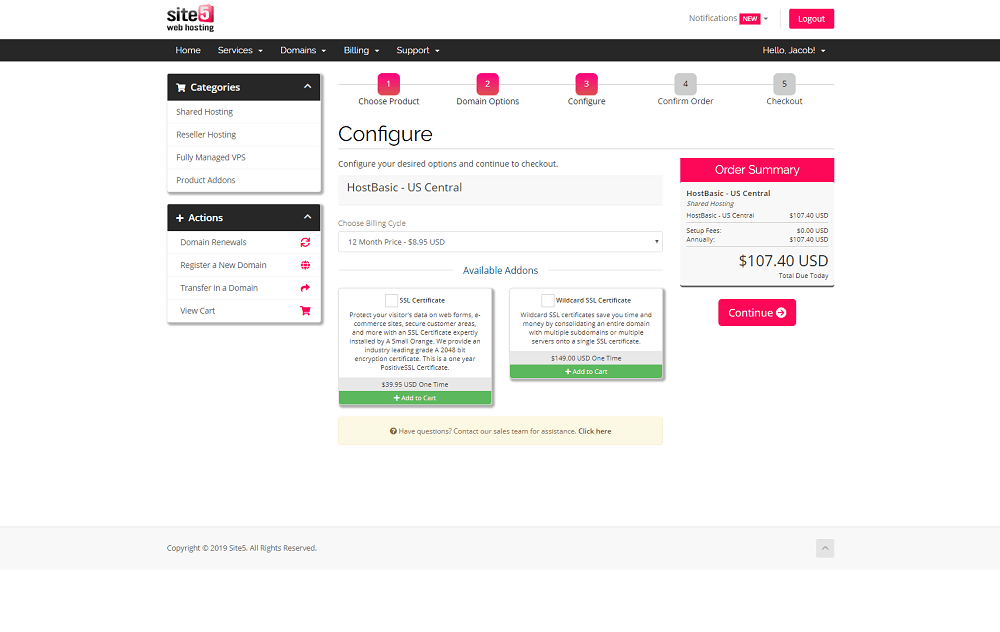Click the Domain Renewals refresh icon
Screen dimensions: 1000x632
pyautogui.click(x=305, y=242)
